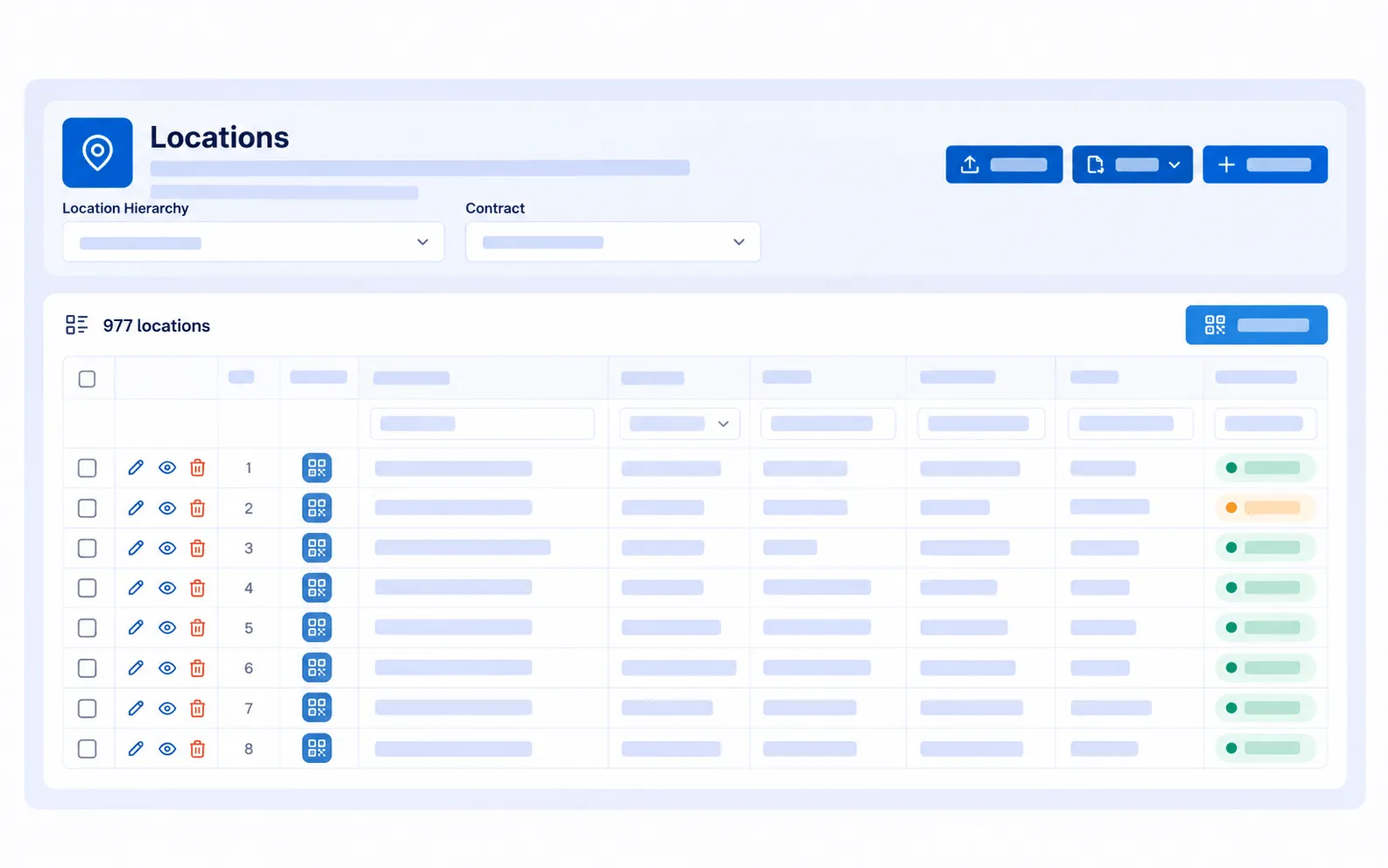The image size is (1388, 868).
Task: Edit row 4 with the pencil icon
Action: (136, 588)
